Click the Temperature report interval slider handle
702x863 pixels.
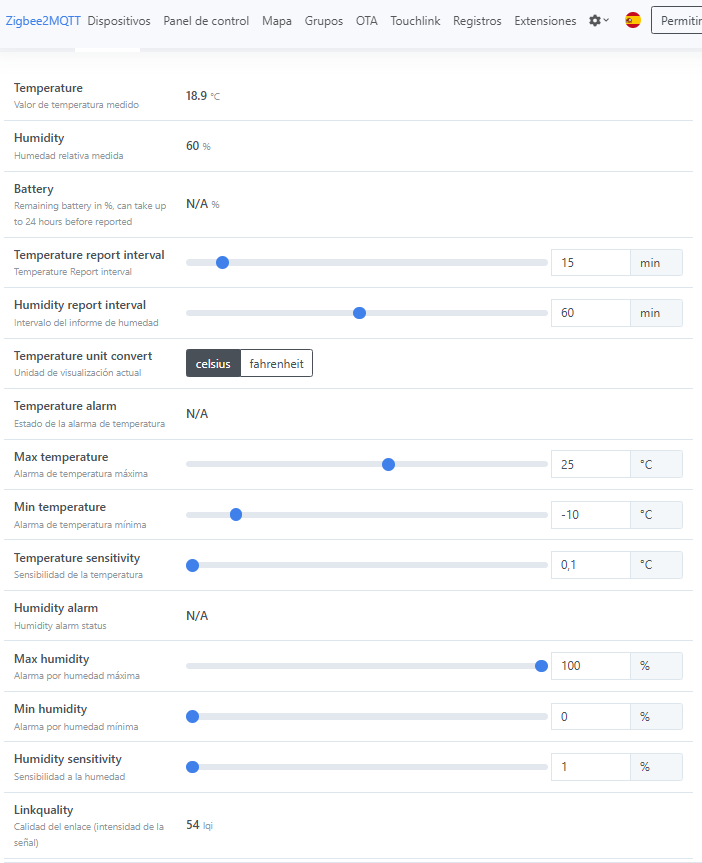(223, 262)
